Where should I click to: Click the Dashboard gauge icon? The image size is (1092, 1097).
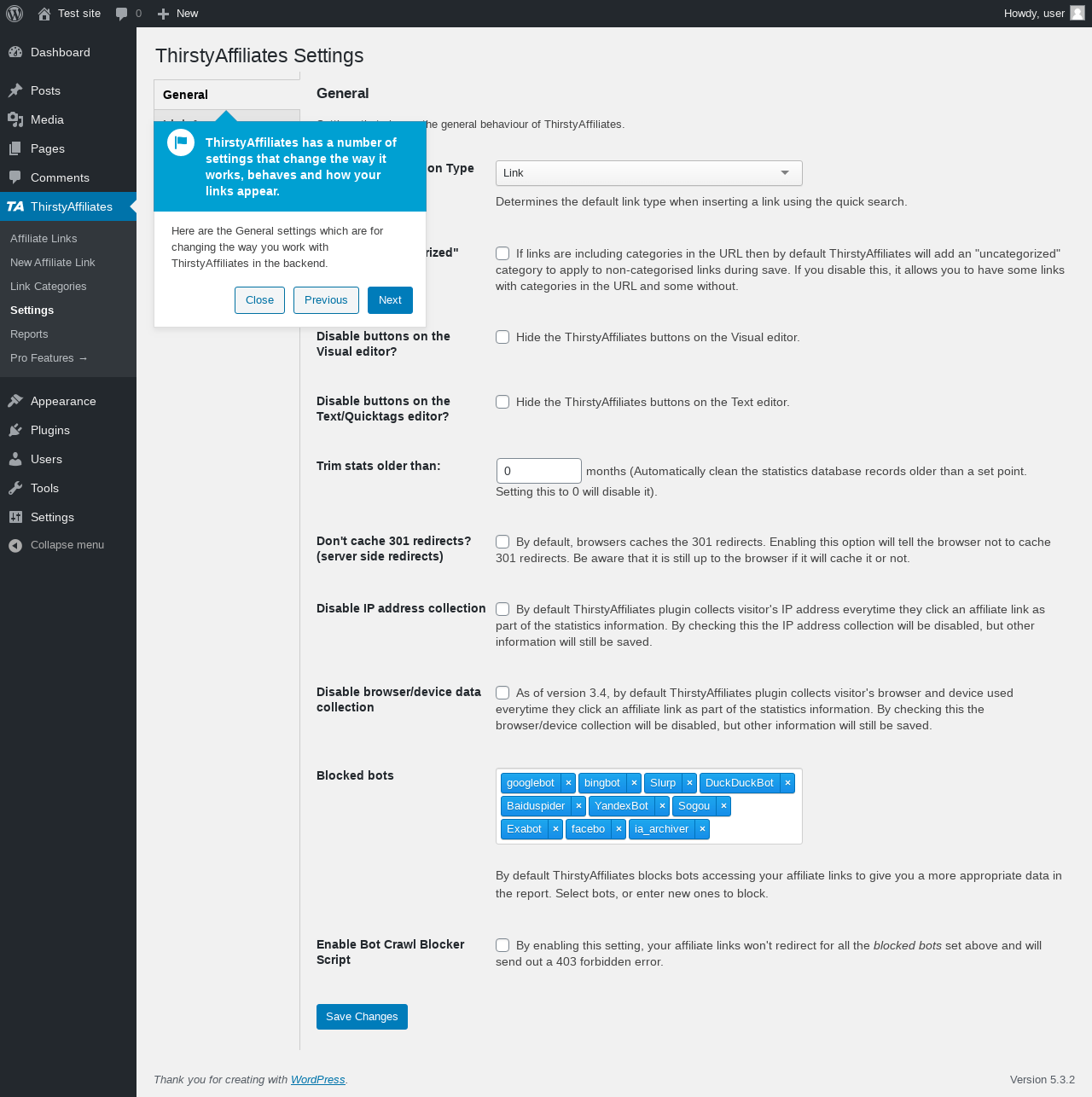pos(15,52)
